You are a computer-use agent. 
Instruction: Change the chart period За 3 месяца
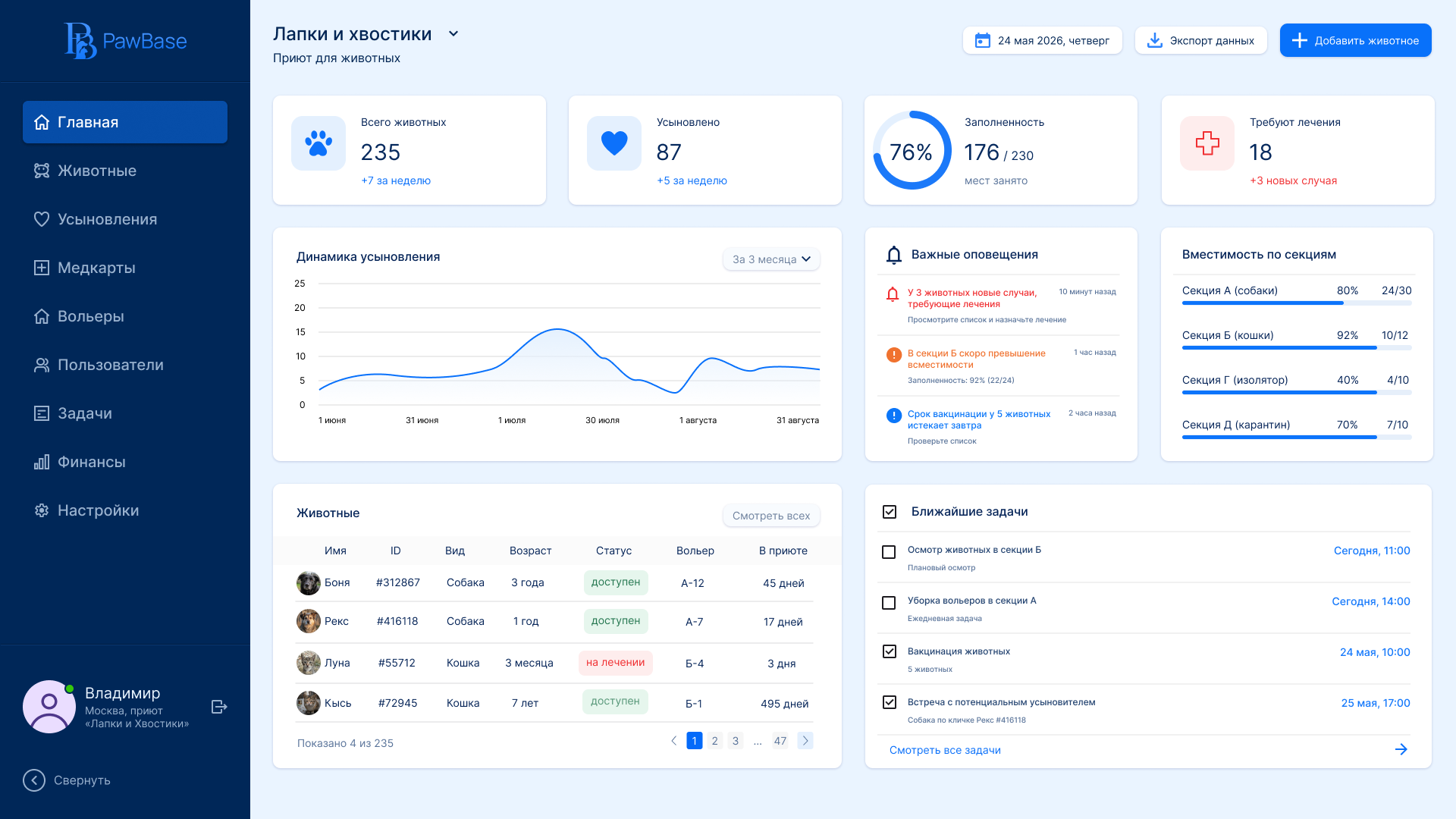coord(770,259)
